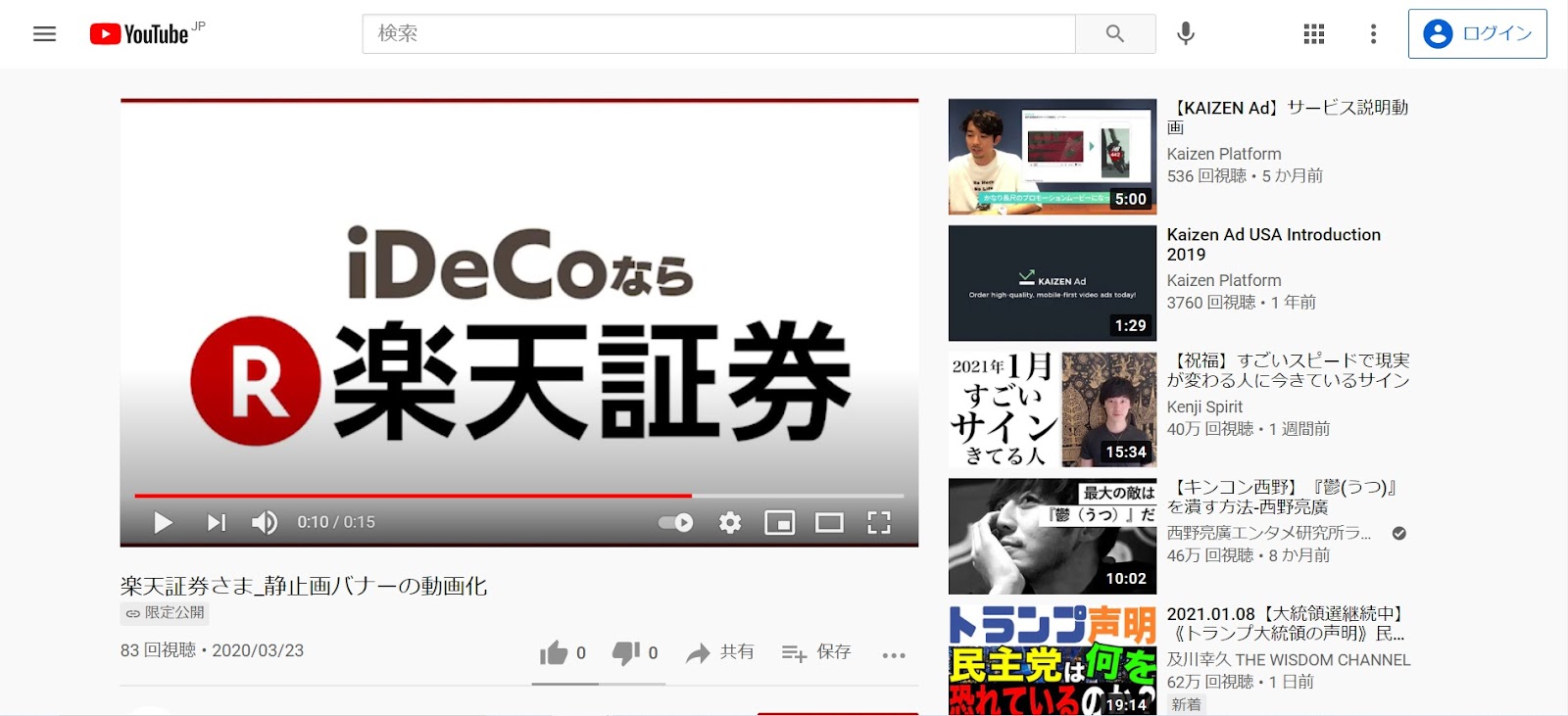Viewport: 1568px width, 716px height.
Task: Play the video
Action: [163, 522]
